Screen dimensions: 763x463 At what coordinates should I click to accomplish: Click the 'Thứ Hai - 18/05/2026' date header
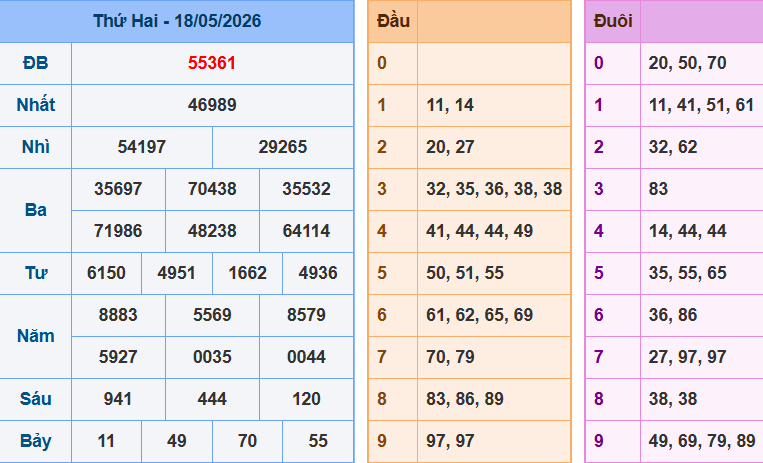(177, 21)
